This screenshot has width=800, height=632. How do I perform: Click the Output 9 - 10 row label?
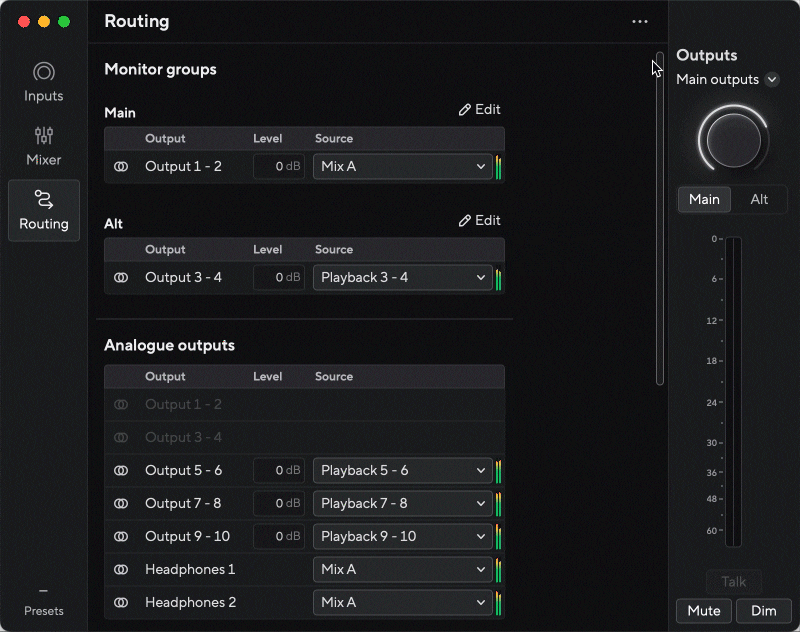(187, 536)
